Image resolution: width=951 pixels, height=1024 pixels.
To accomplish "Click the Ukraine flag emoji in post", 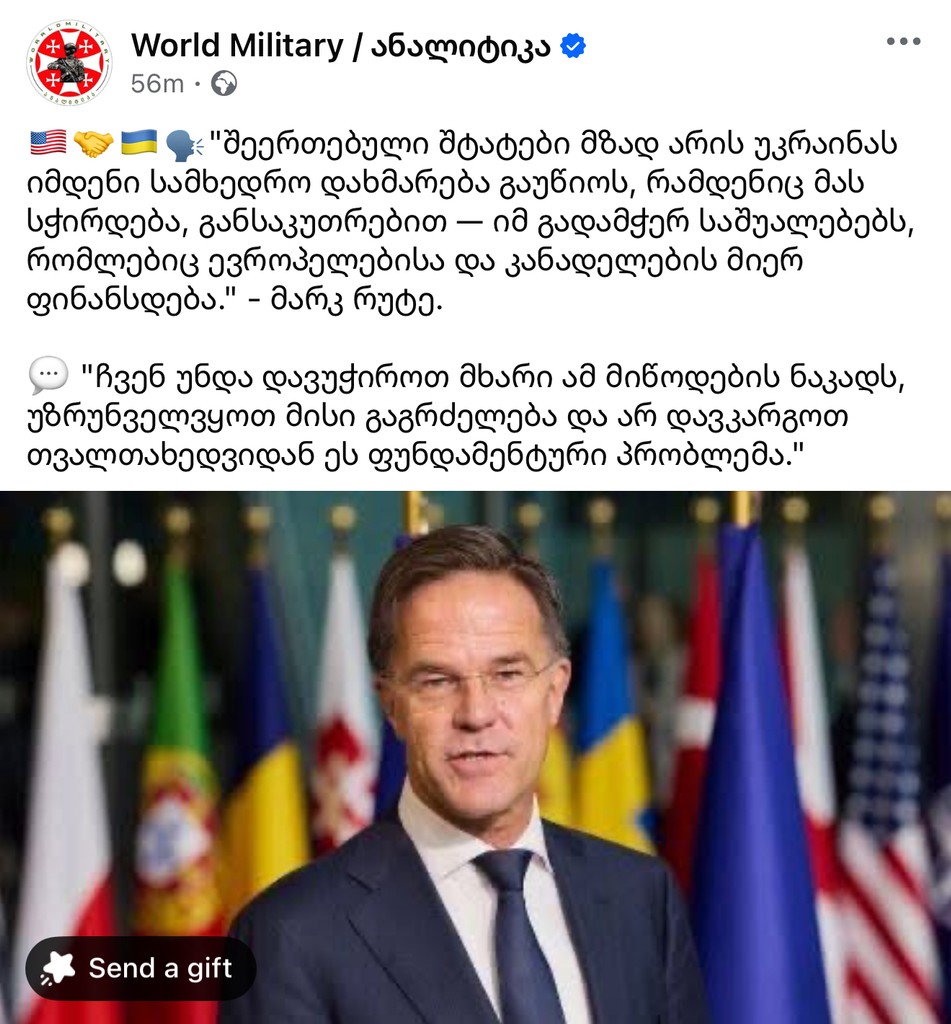I will [x=139, y=143].
